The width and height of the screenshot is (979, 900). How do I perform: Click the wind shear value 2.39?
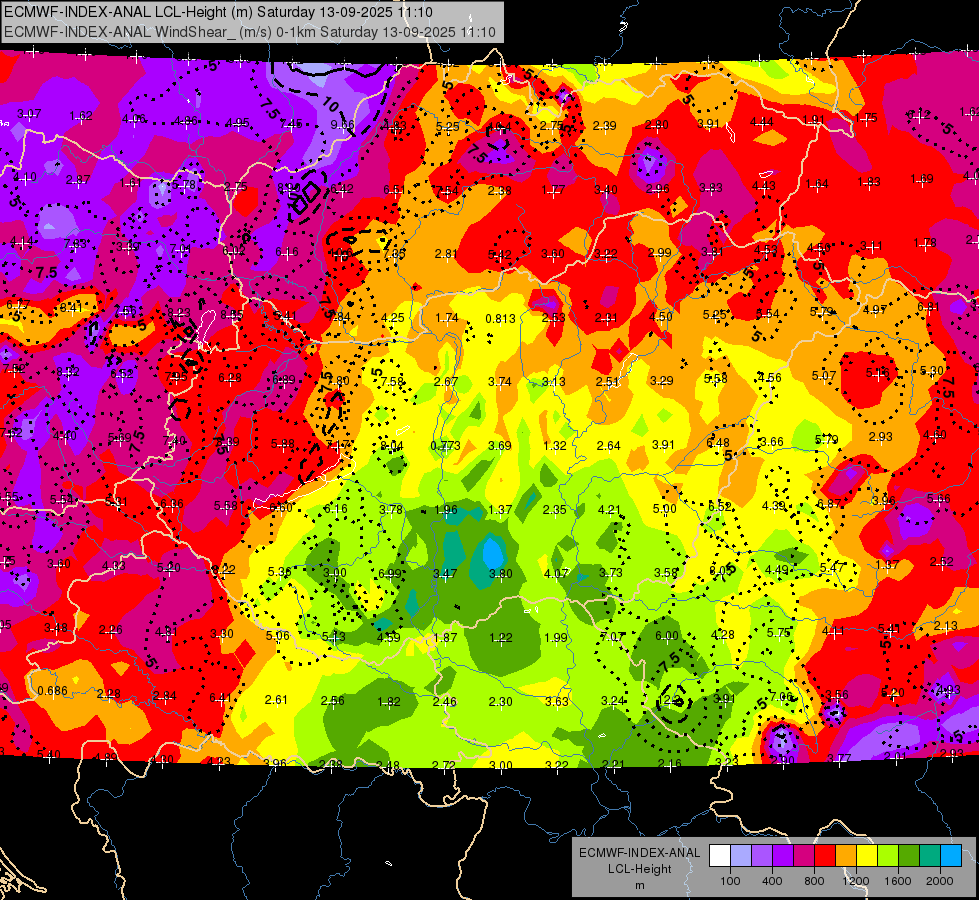click(604, 126)
